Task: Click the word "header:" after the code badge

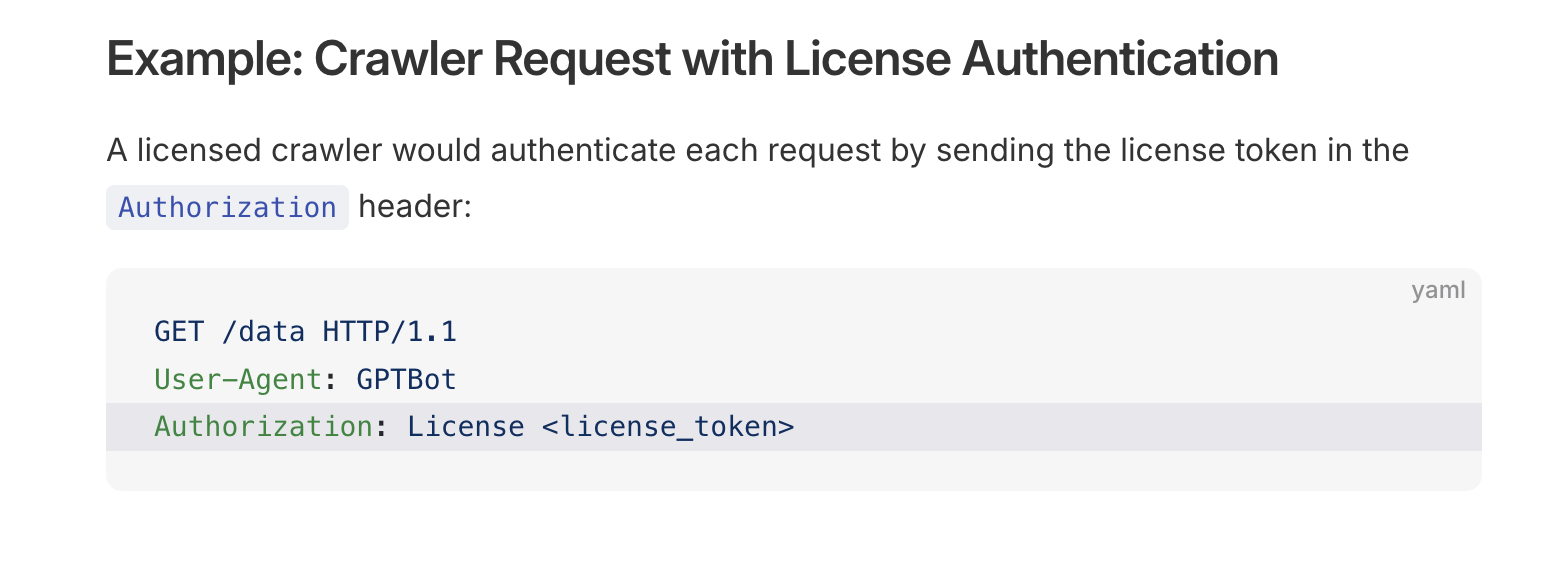Action: pyautogui.click(x=414, y=207)
